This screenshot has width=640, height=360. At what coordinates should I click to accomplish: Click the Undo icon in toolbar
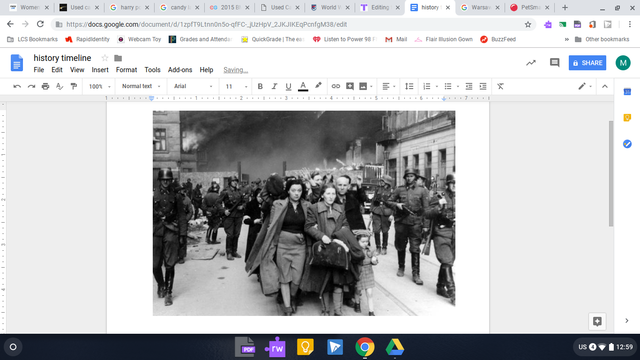point(17,86)
